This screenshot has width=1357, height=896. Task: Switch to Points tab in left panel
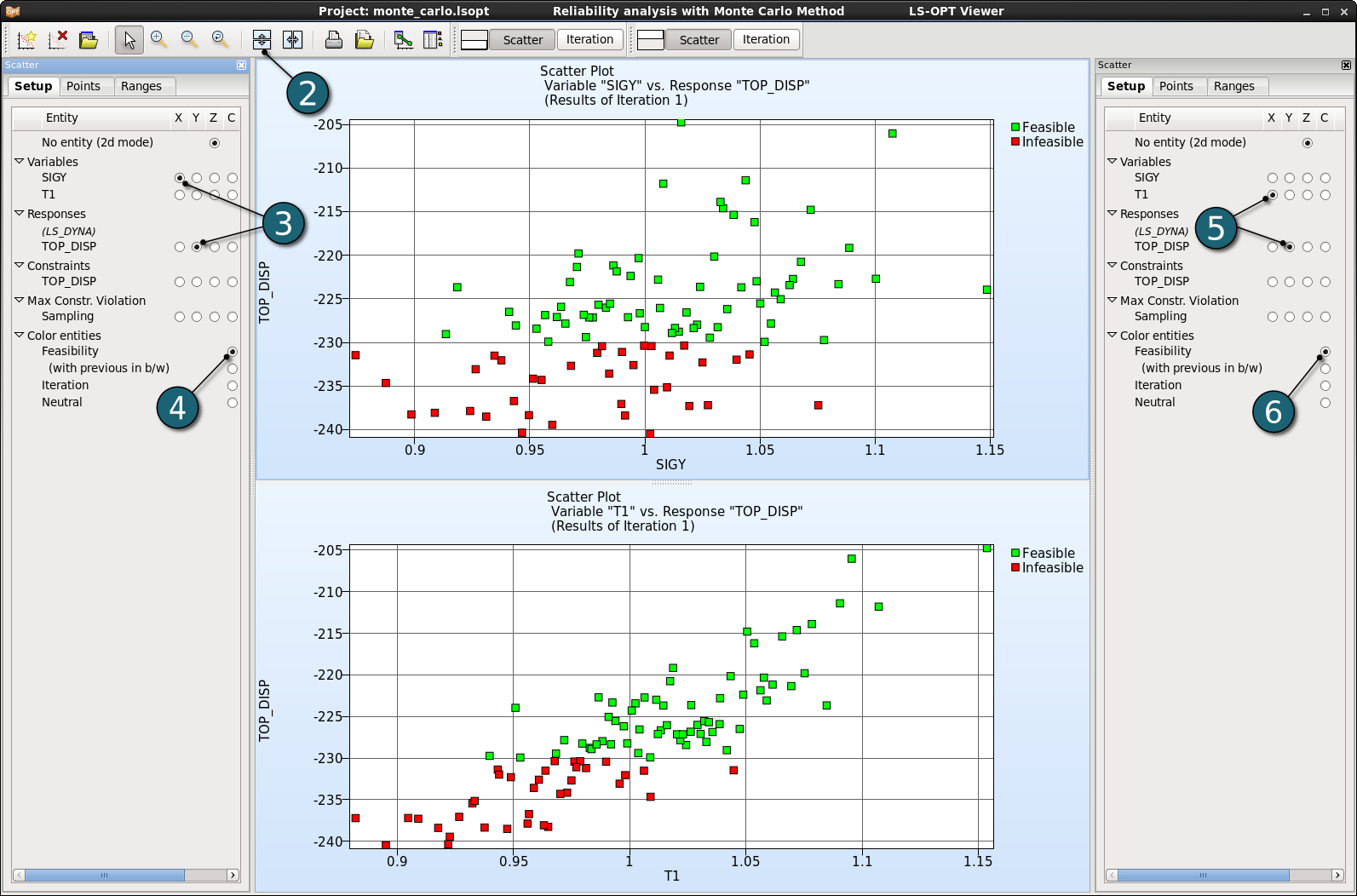pos(83,86)
